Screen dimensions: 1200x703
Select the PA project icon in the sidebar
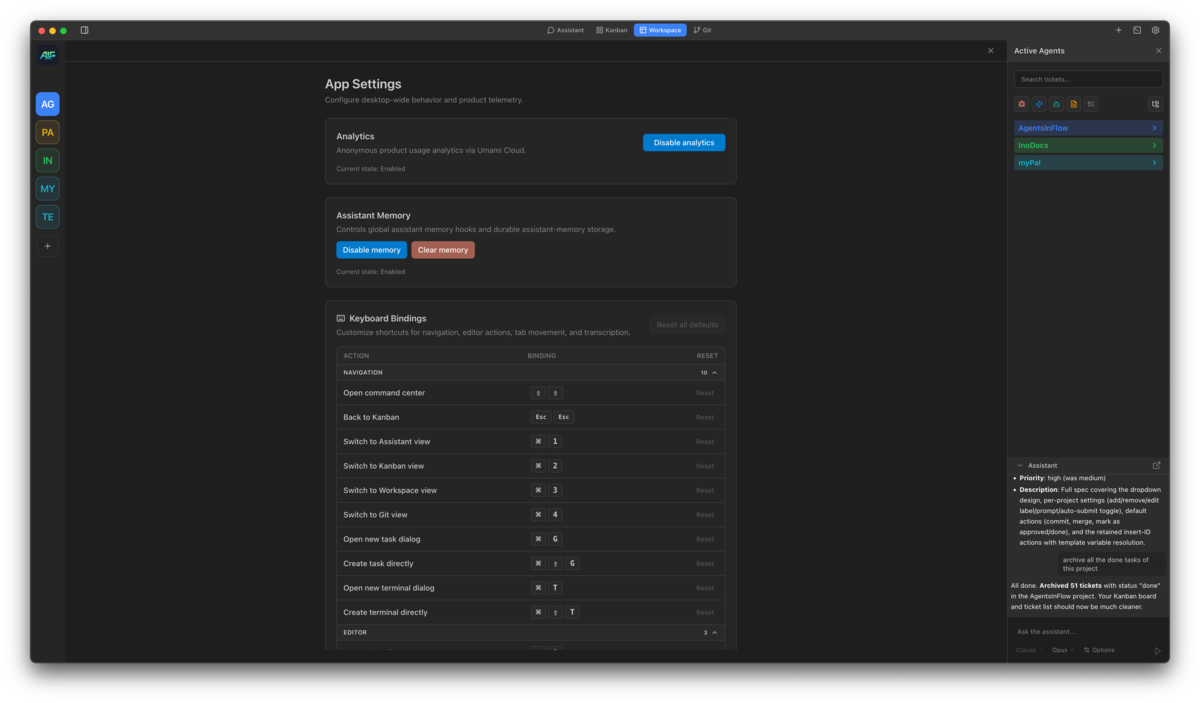(47, 131)
